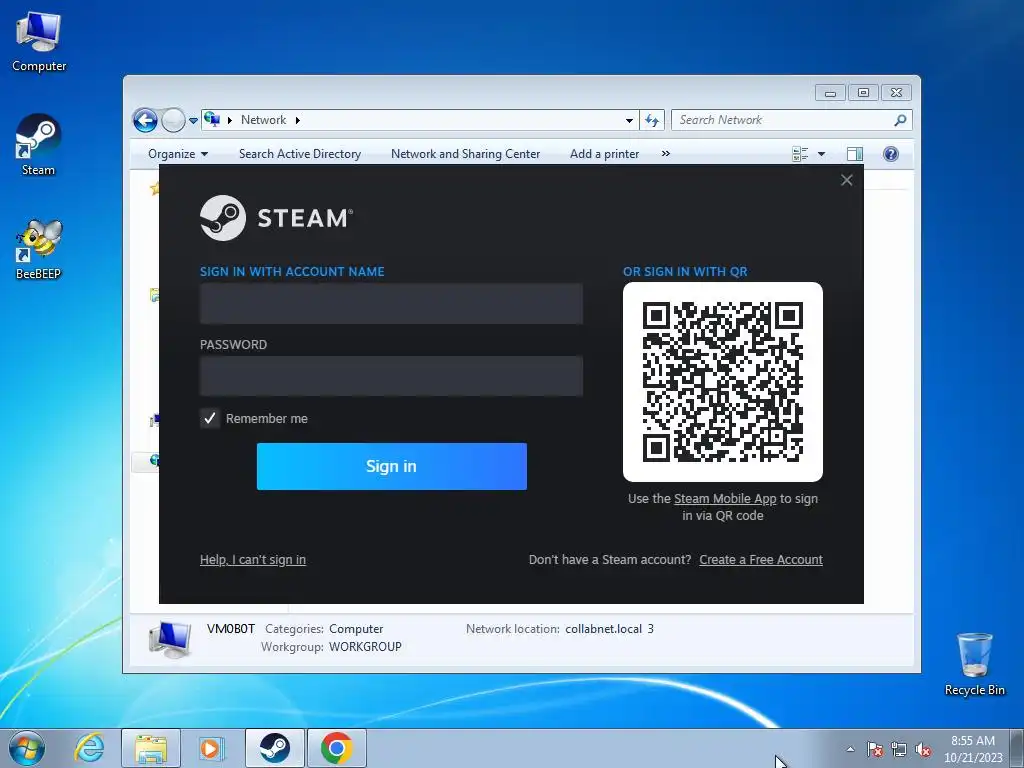This screenshot has width=1024, height=768.
Task: Expand the arrow after Network in the breadcrumb
Action: (x=298, y=120)
